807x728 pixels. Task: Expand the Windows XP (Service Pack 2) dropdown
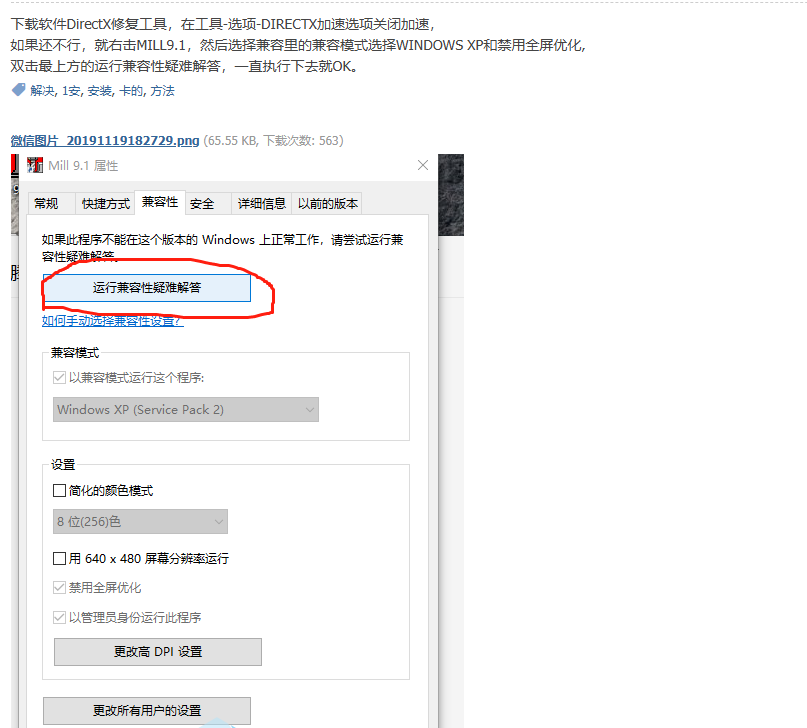click(186, 410)
